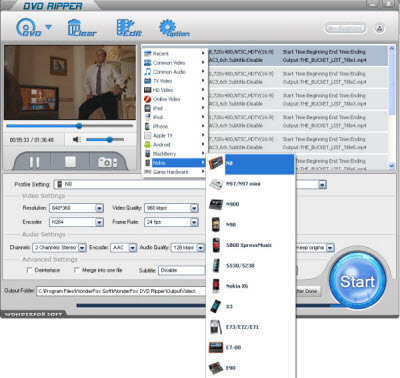Select the Nokia X6 device profile

point(251,286)
